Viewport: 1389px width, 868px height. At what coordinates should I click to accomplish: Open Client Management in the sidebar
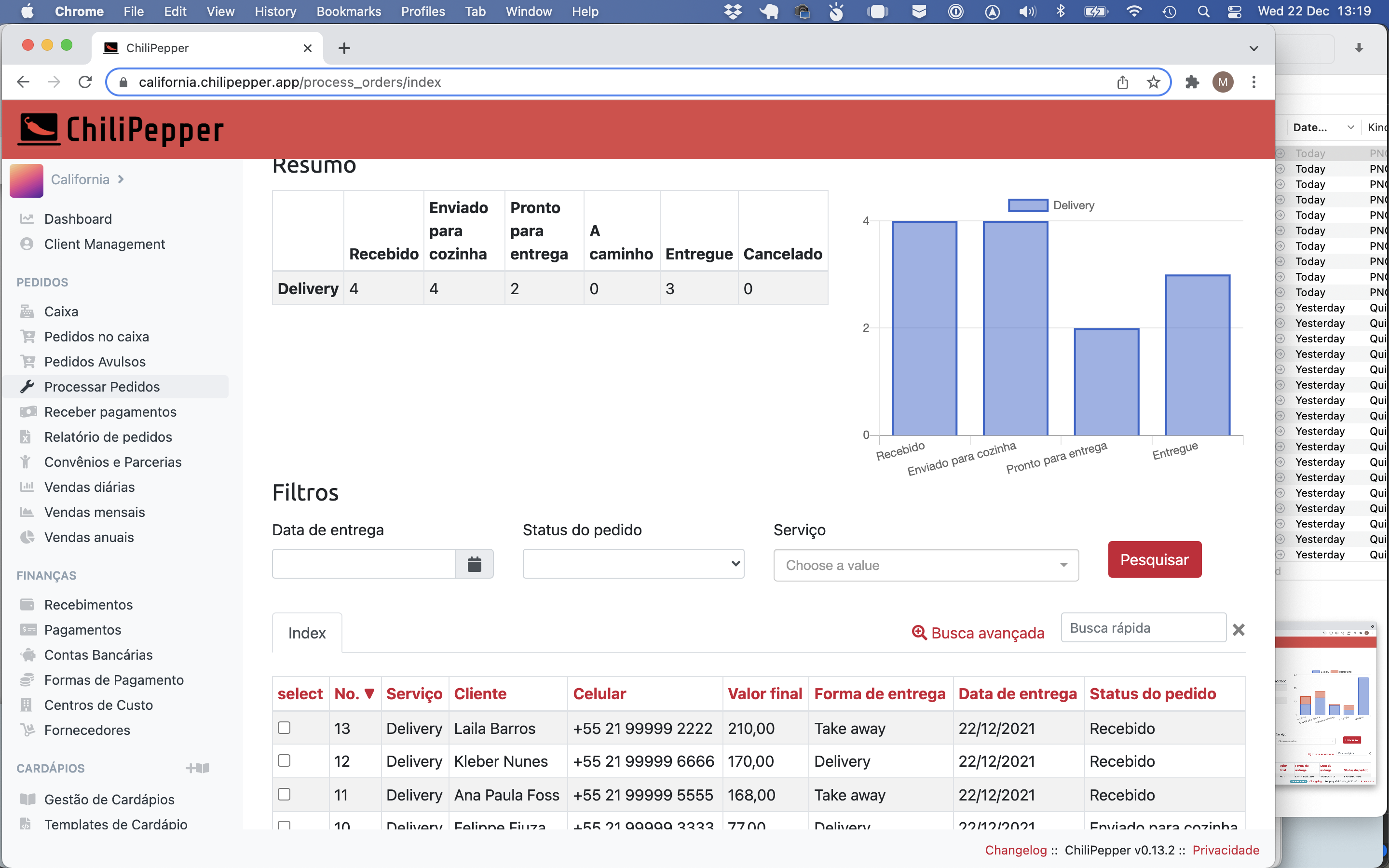click(104, 244)
